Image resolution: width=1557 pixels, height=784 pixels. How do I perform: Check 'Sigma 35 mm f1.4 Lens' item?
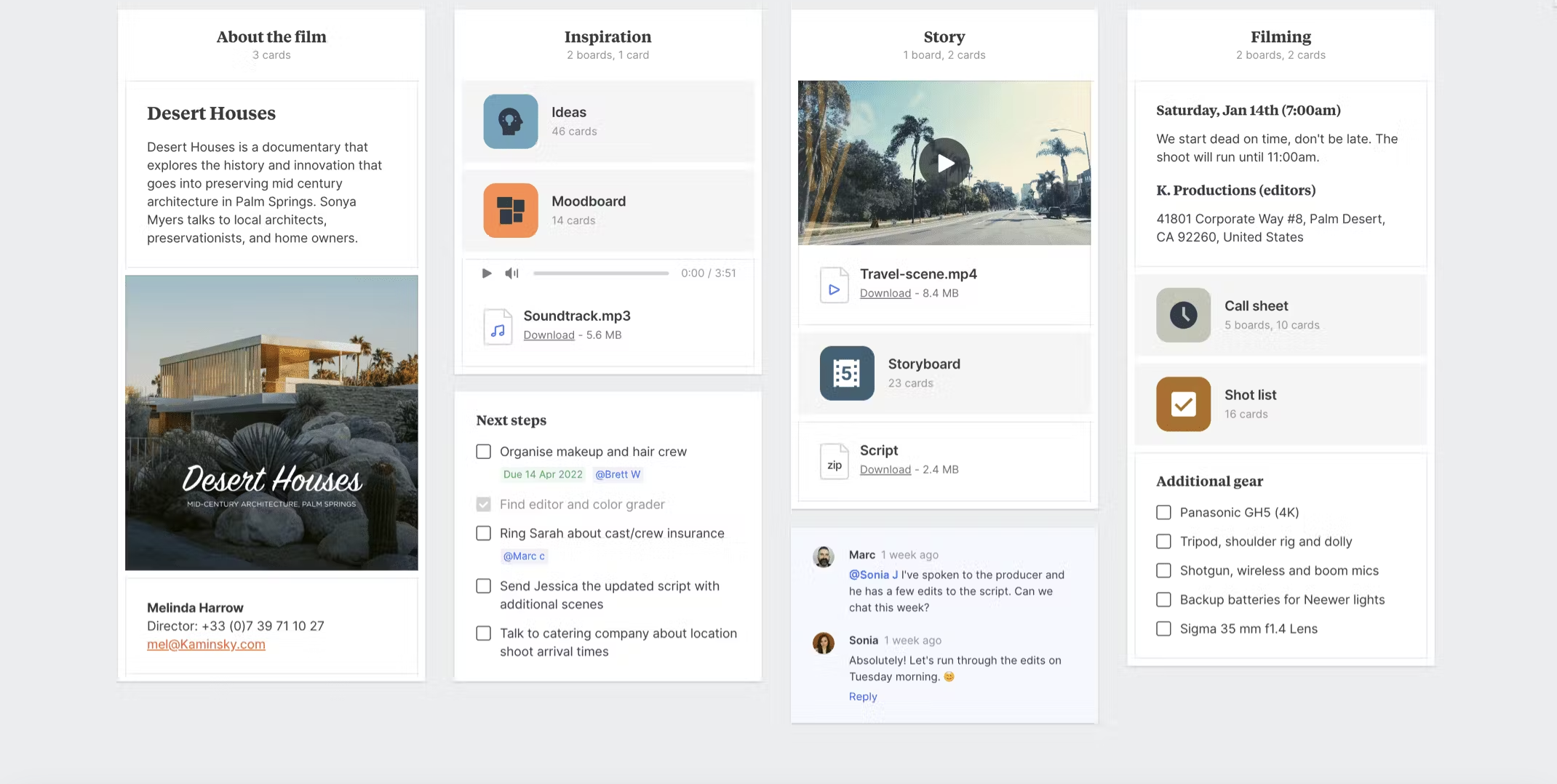point(1163,629)
